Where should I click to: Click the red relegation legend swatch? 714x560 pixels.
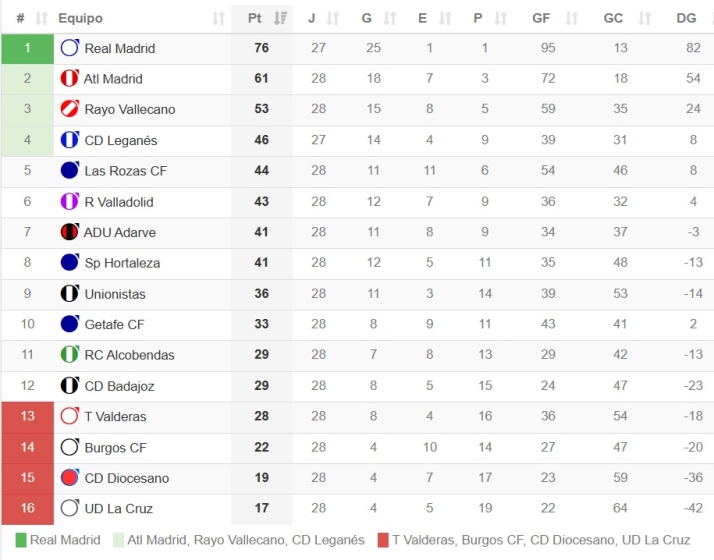(381, 541)
